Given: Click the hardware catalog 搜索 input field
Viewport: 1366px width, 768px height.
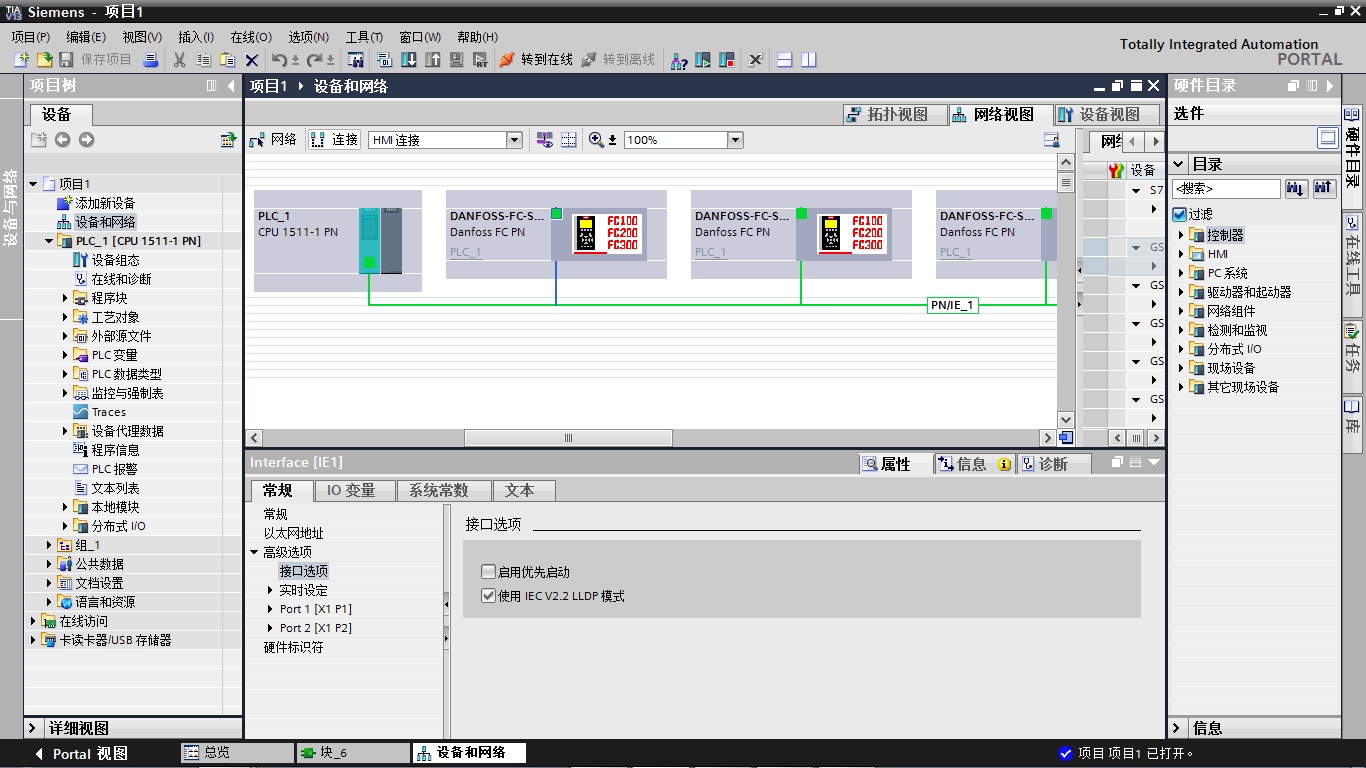Looking at the screenshot, I should click(1226, 188).
